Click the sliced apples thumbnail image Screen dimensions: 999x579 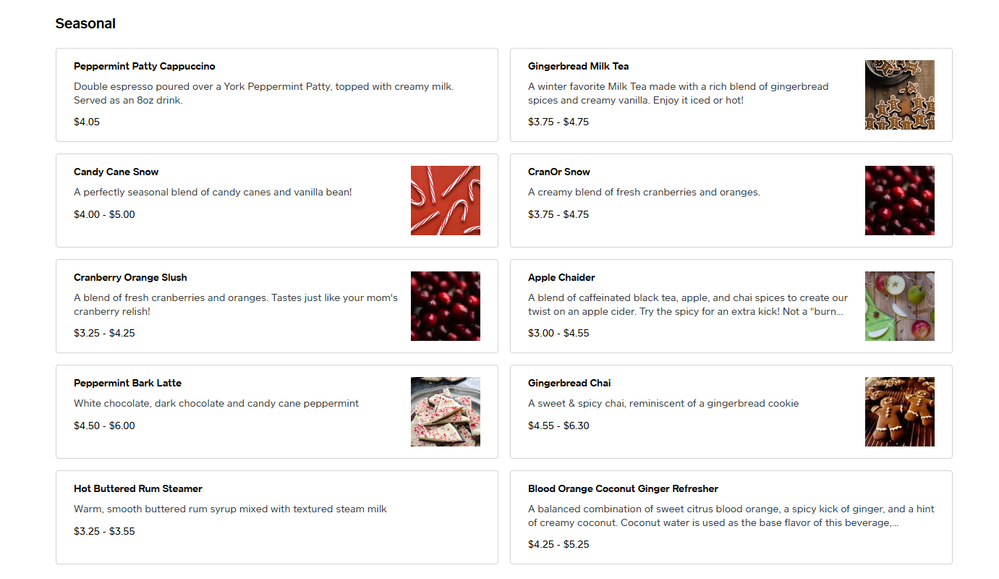(899, 306)
